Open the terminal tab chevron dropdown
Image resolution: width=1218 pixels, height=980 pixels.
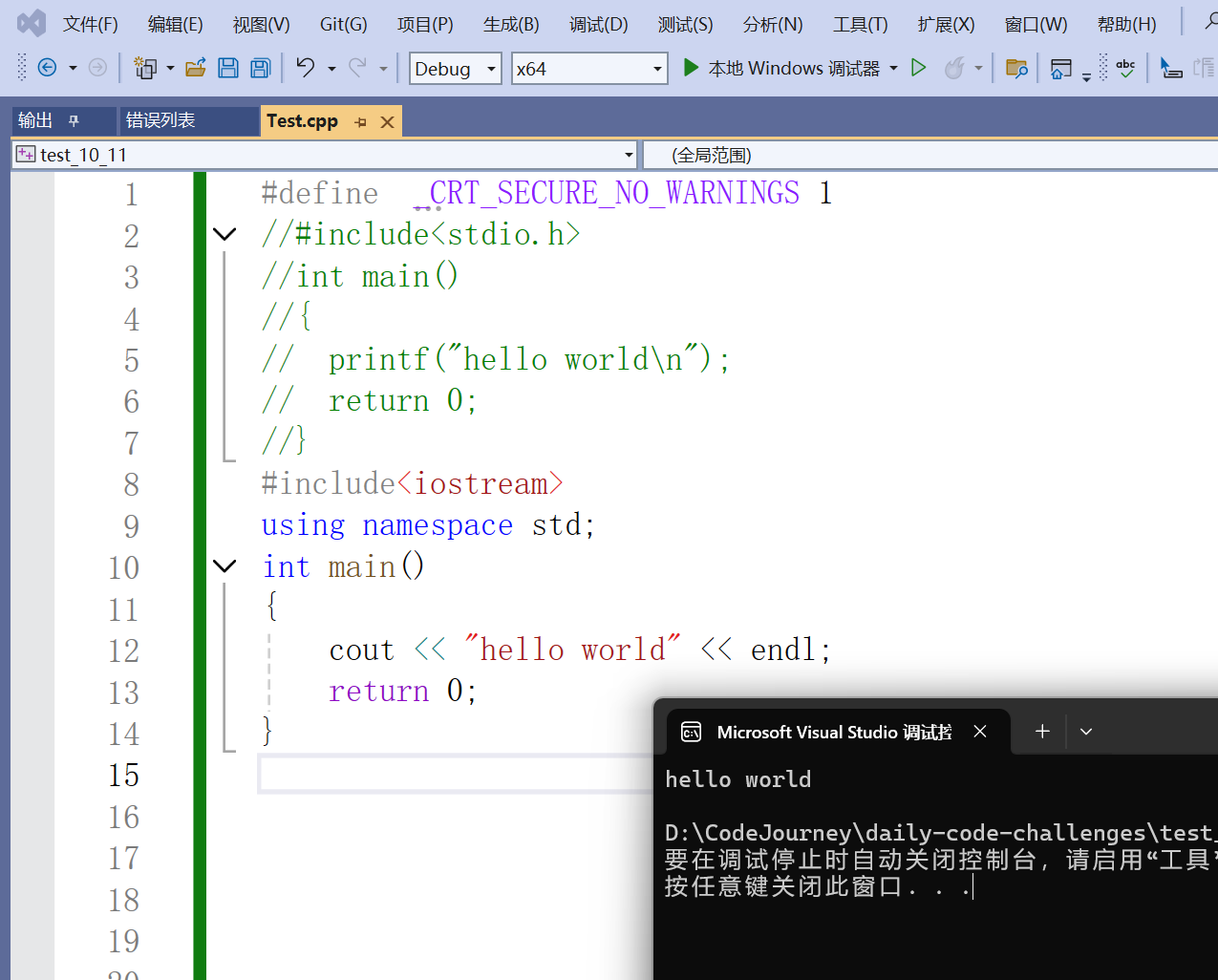1086,732
